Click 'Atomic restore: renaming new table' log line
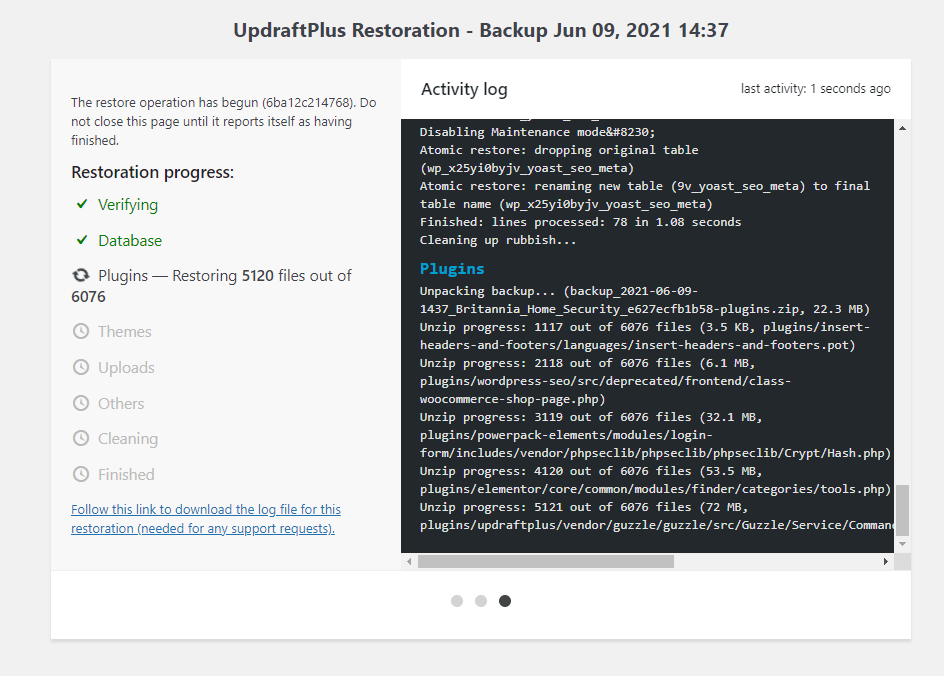944x676 pixels. coord(645,195)
